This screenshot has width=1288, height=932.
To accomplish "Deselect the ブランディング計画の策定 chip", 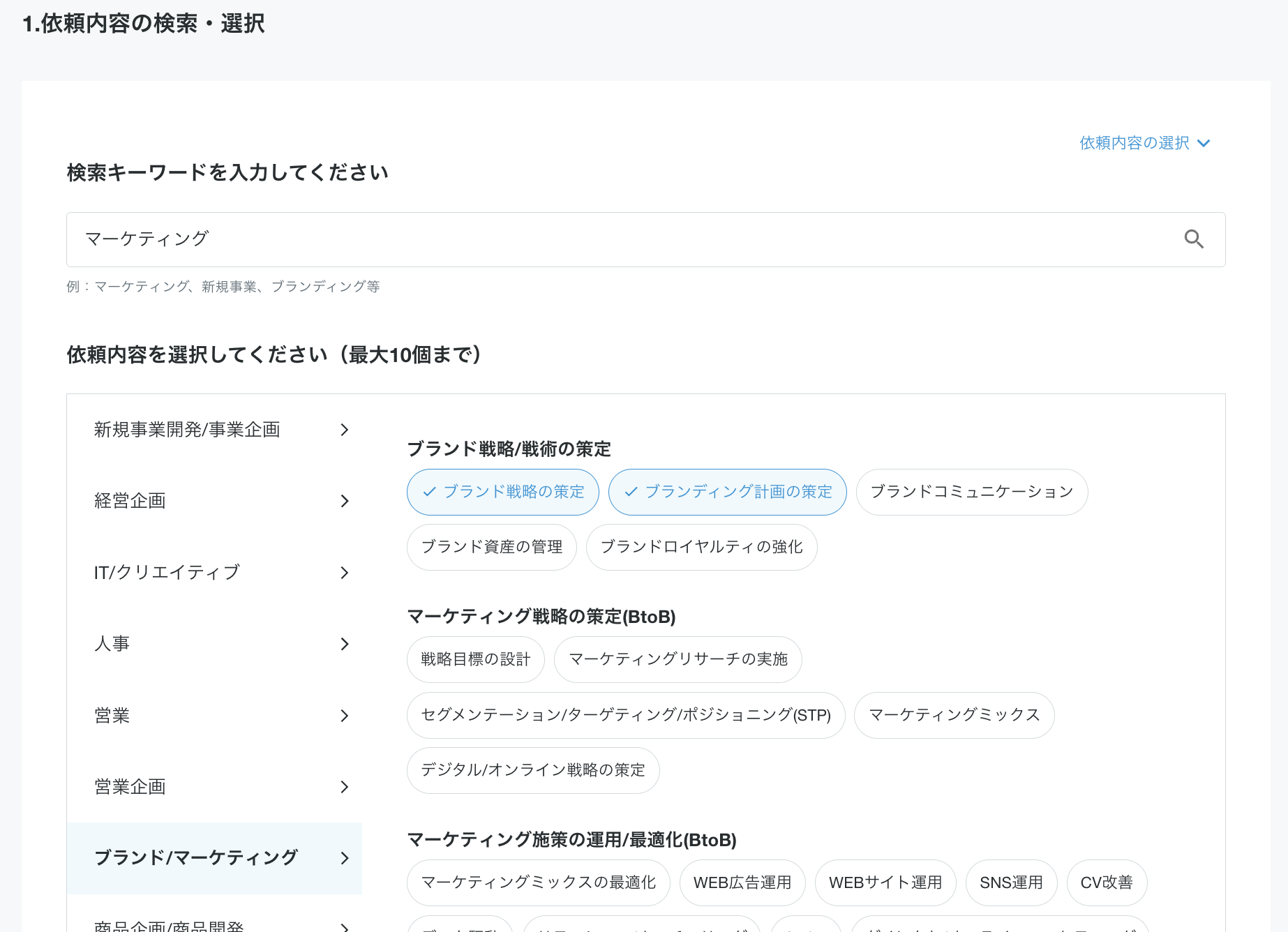I will (727, 492).
